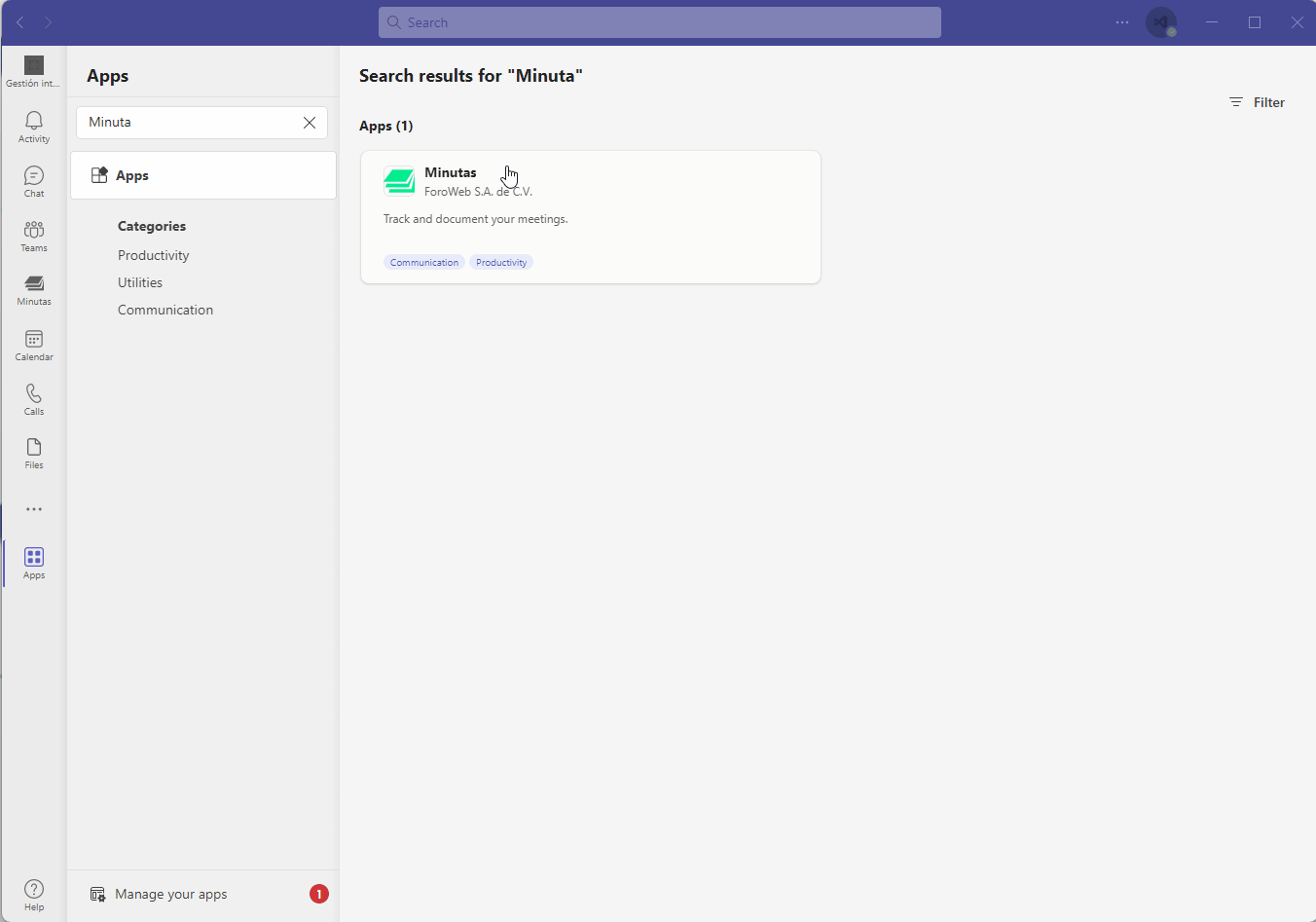Filter by the Productivity category
This screenshot has height=922, width=1316.
point(154,255)
